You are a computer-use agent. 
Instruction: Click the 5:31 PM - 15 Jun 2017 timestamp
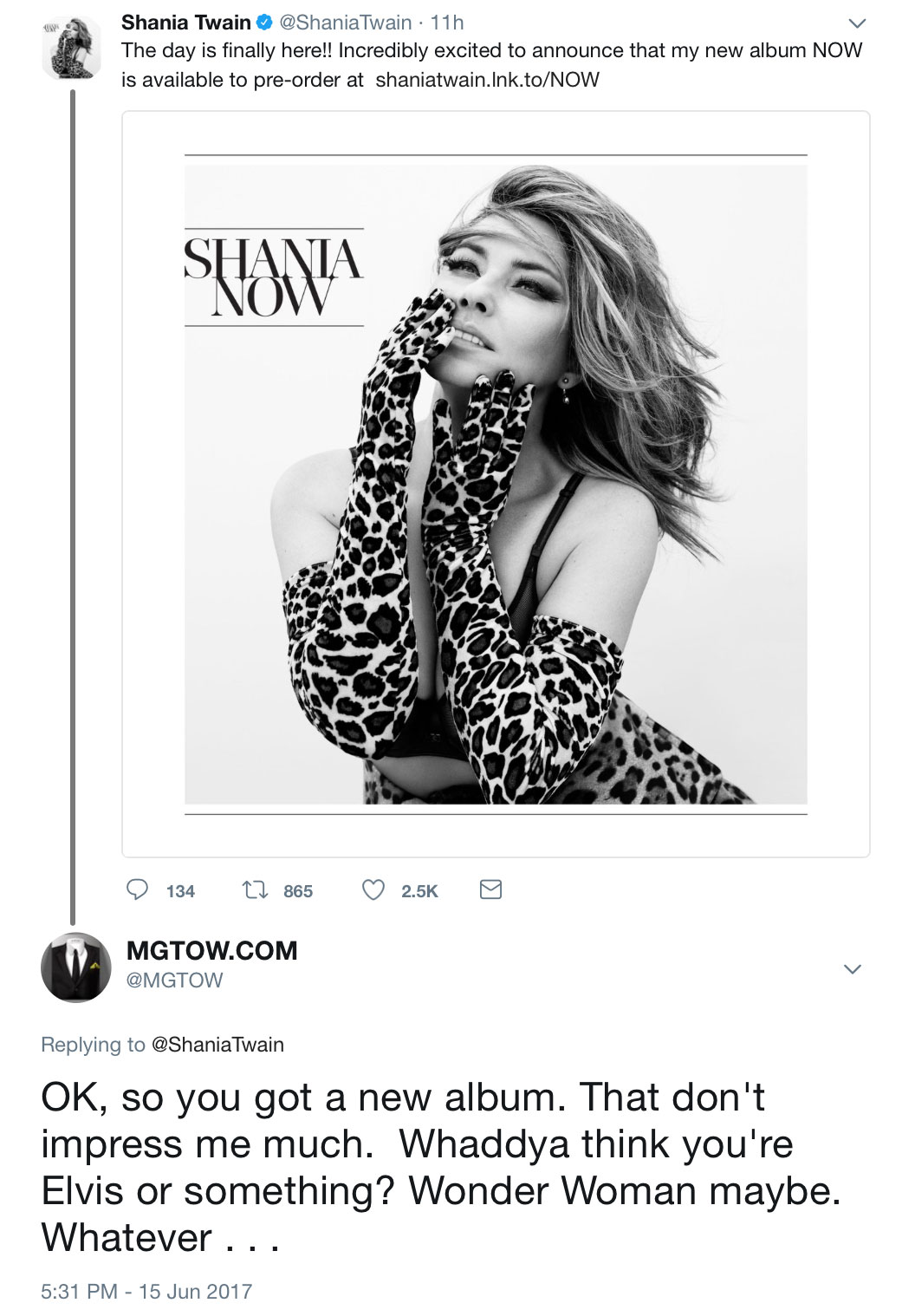pos(146,1292)
